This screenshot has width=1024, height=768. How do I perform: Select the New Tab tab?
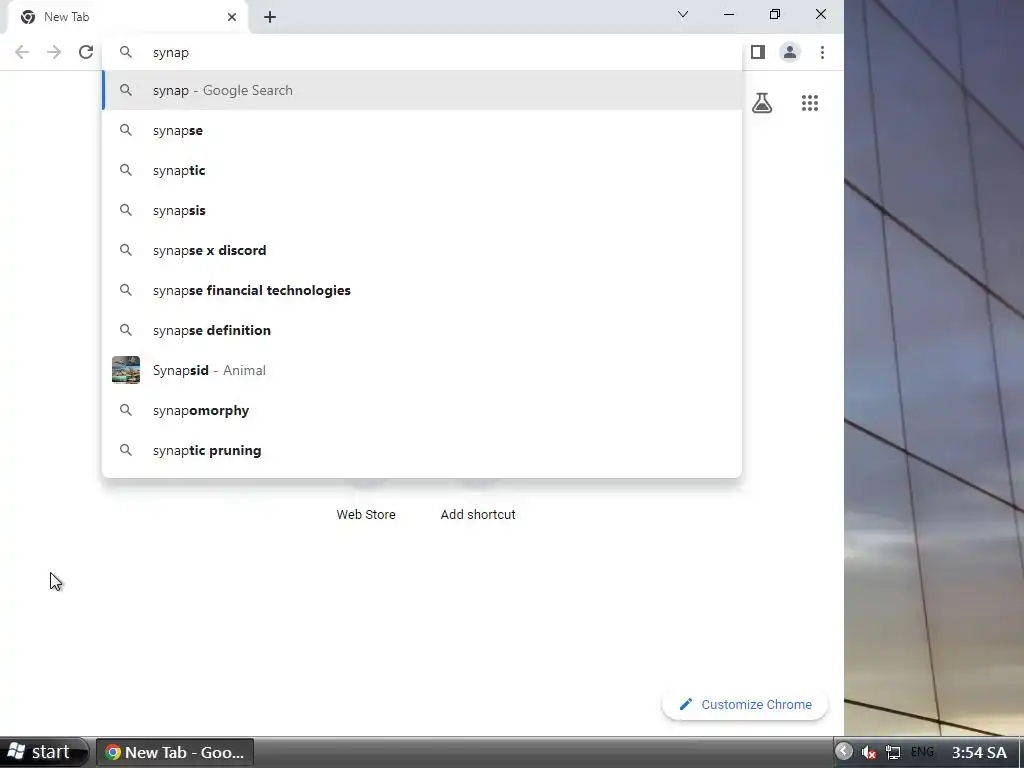[128, 17]
